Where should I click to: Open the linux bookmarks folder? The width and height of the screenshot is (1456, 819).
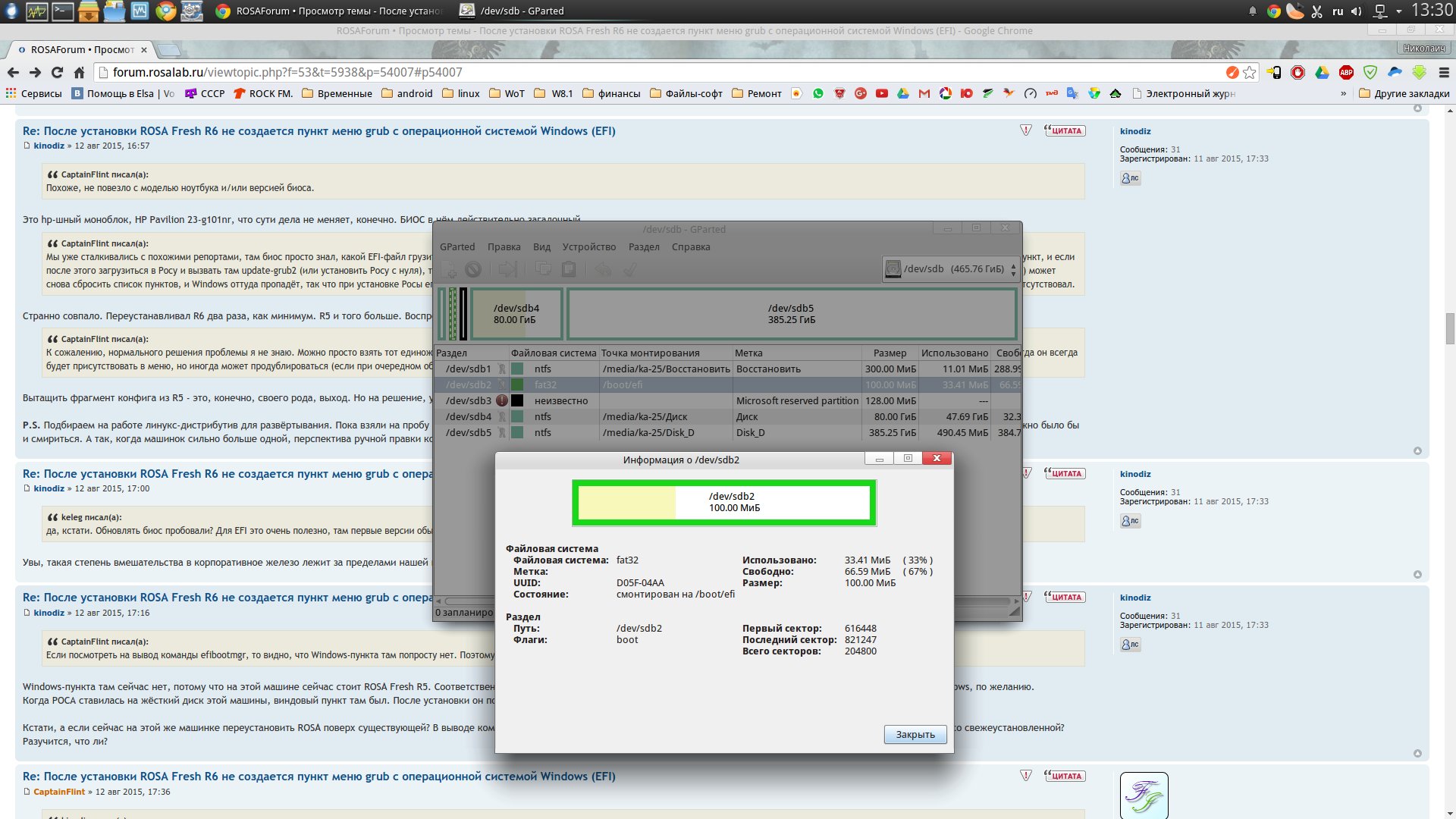point(460,94)
